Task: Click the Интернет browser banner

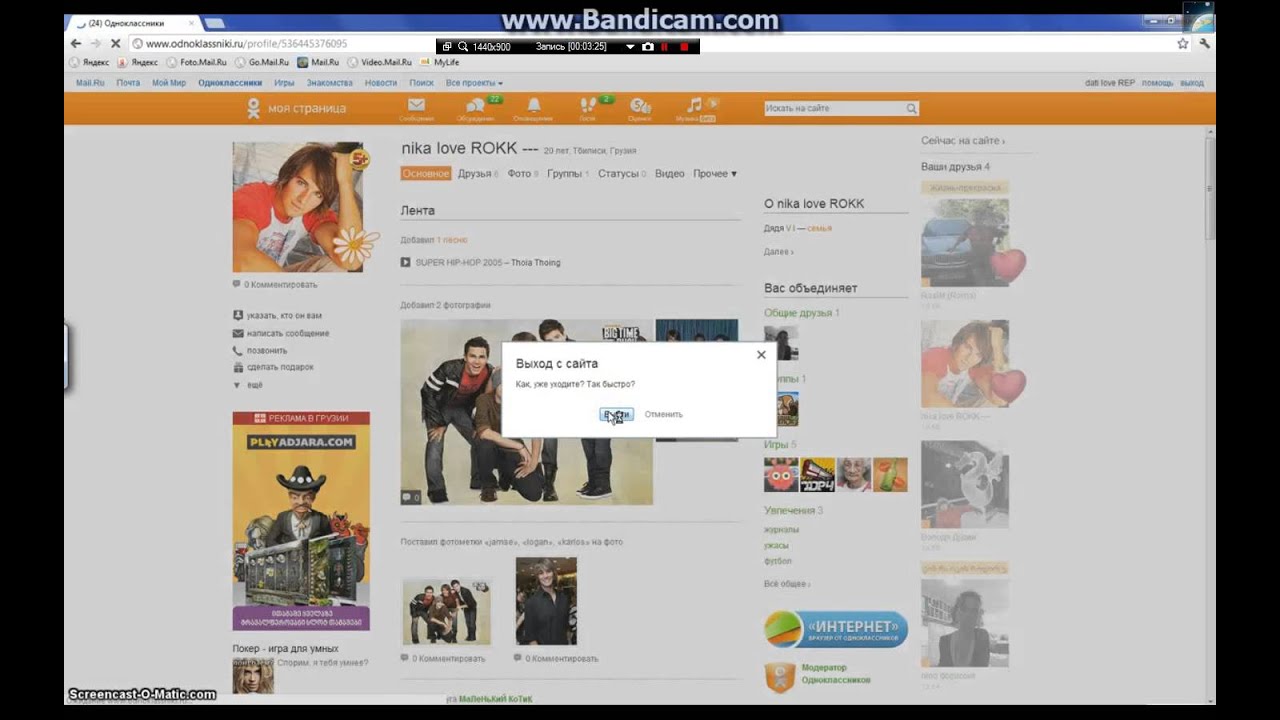Action: click(836, 629)
